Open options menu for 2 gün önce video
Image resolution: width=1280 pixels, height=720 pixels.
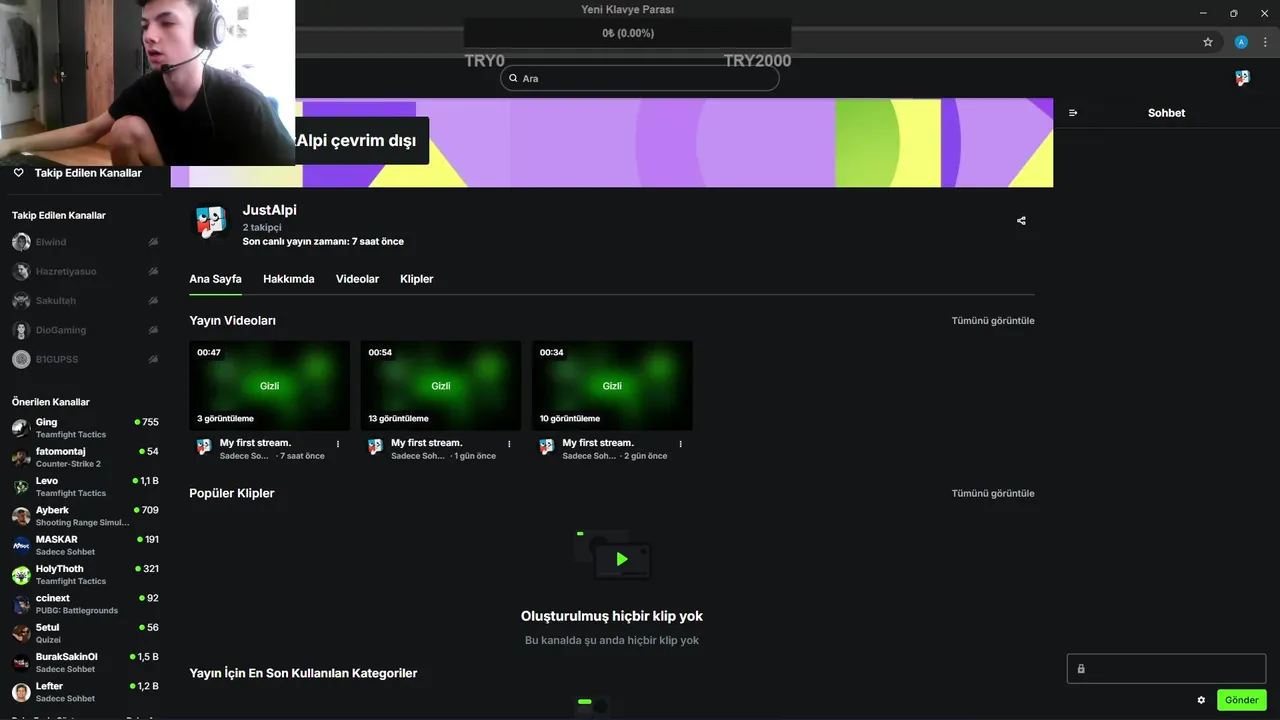click(680, 444)
